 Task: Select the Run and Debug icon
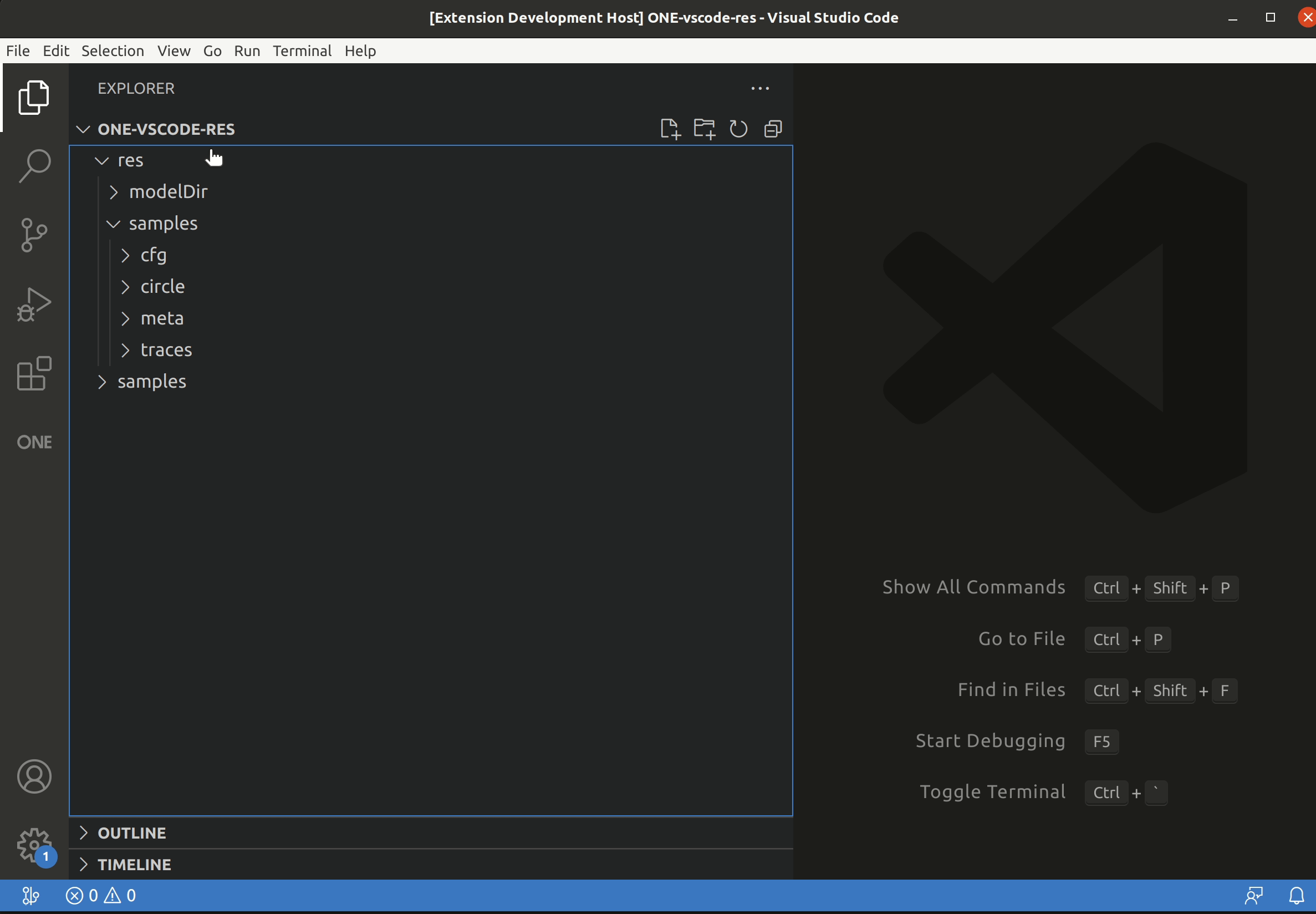[34, 303]
